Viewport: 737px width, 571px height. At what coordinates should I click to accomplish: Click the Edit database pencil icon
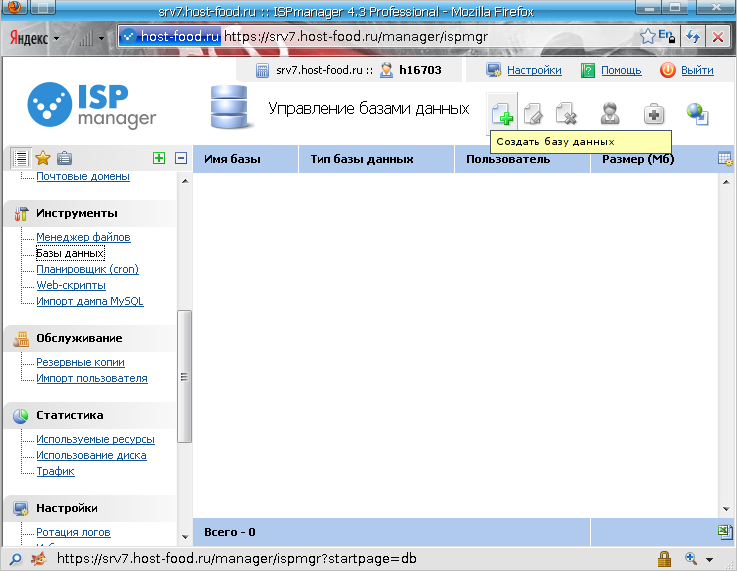(533, 113)
